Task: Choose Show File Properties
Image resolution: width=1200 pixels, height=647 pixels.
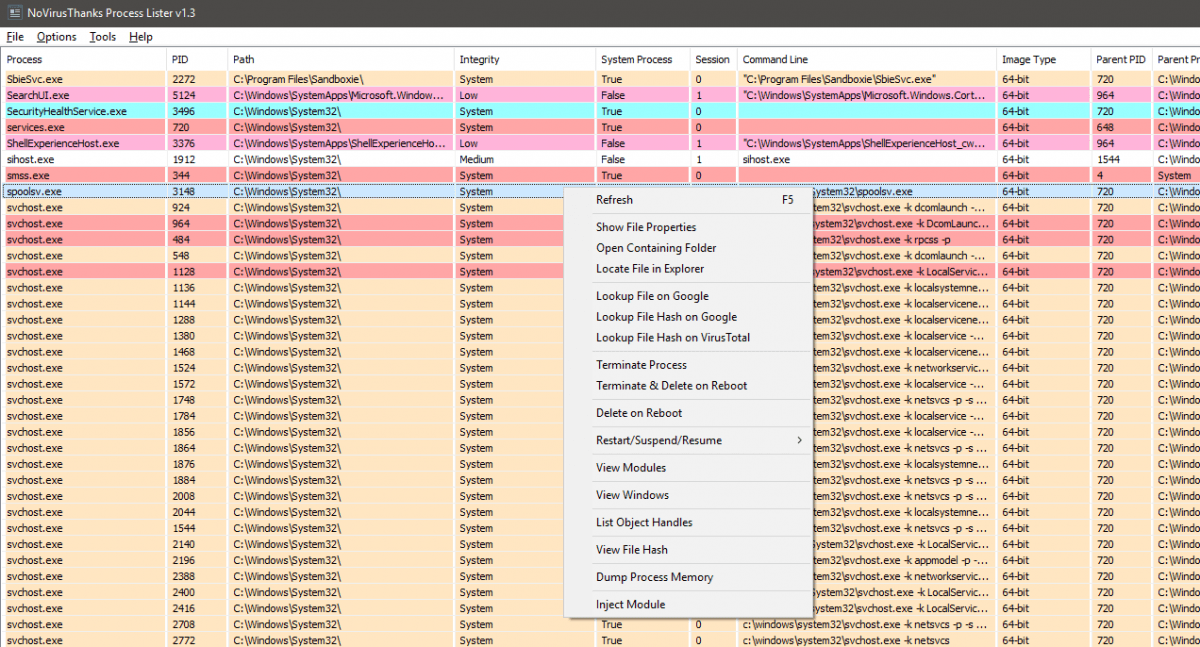Action: tap(646, 227)
